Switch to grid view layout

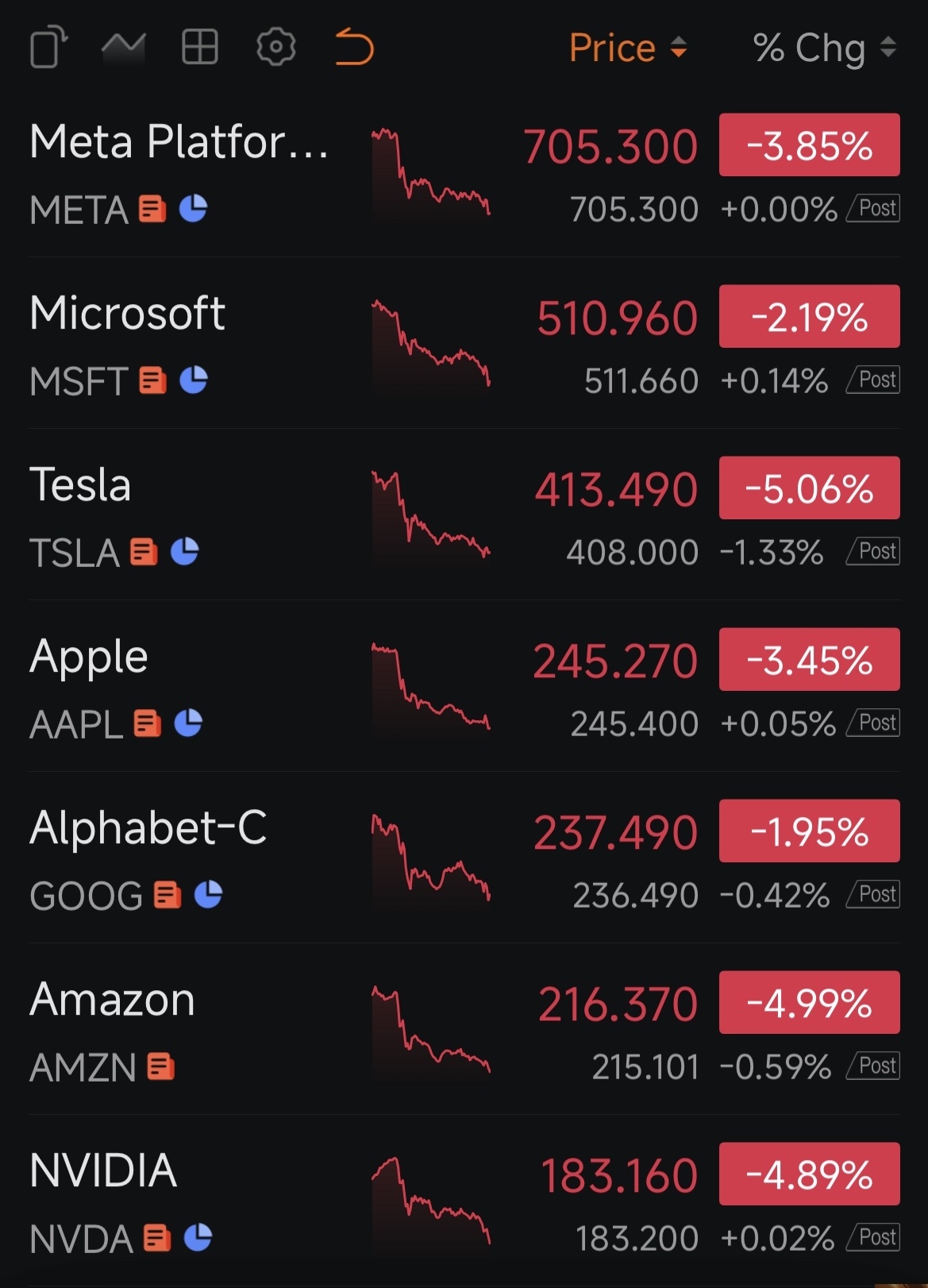(199, 48)
